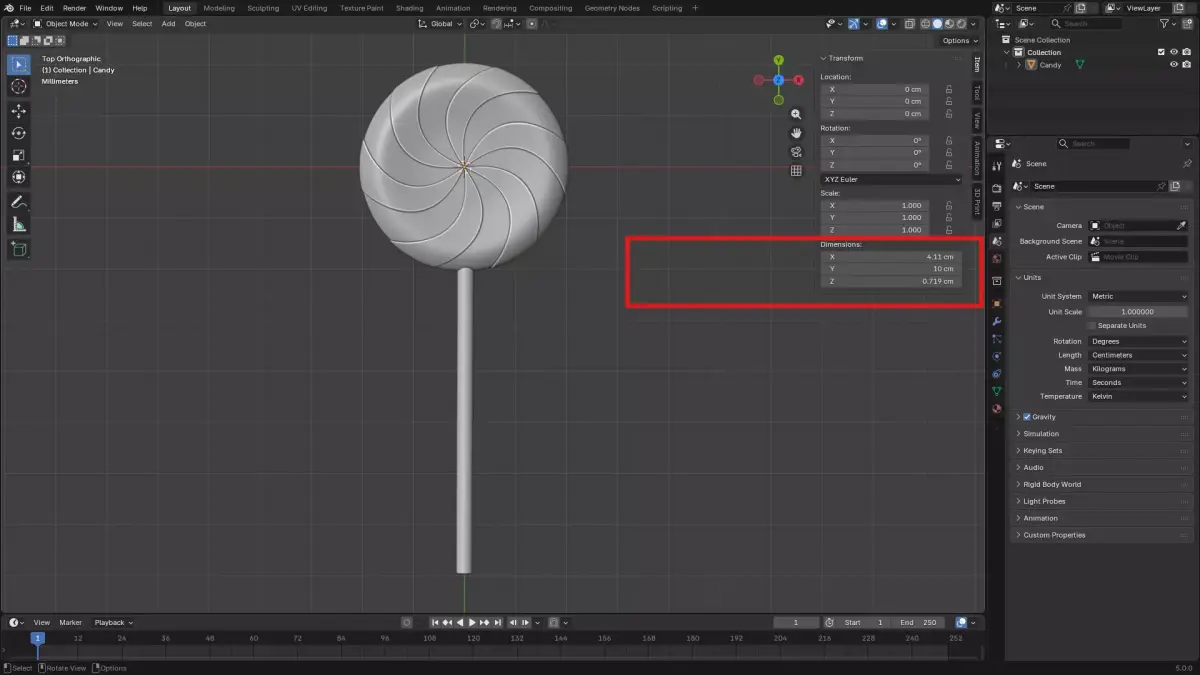Enable the Separate Units checkbox
Image resolution: width=1200 pixels, height=675 pixels.
pyautogui.click(x=1092, y=326)
